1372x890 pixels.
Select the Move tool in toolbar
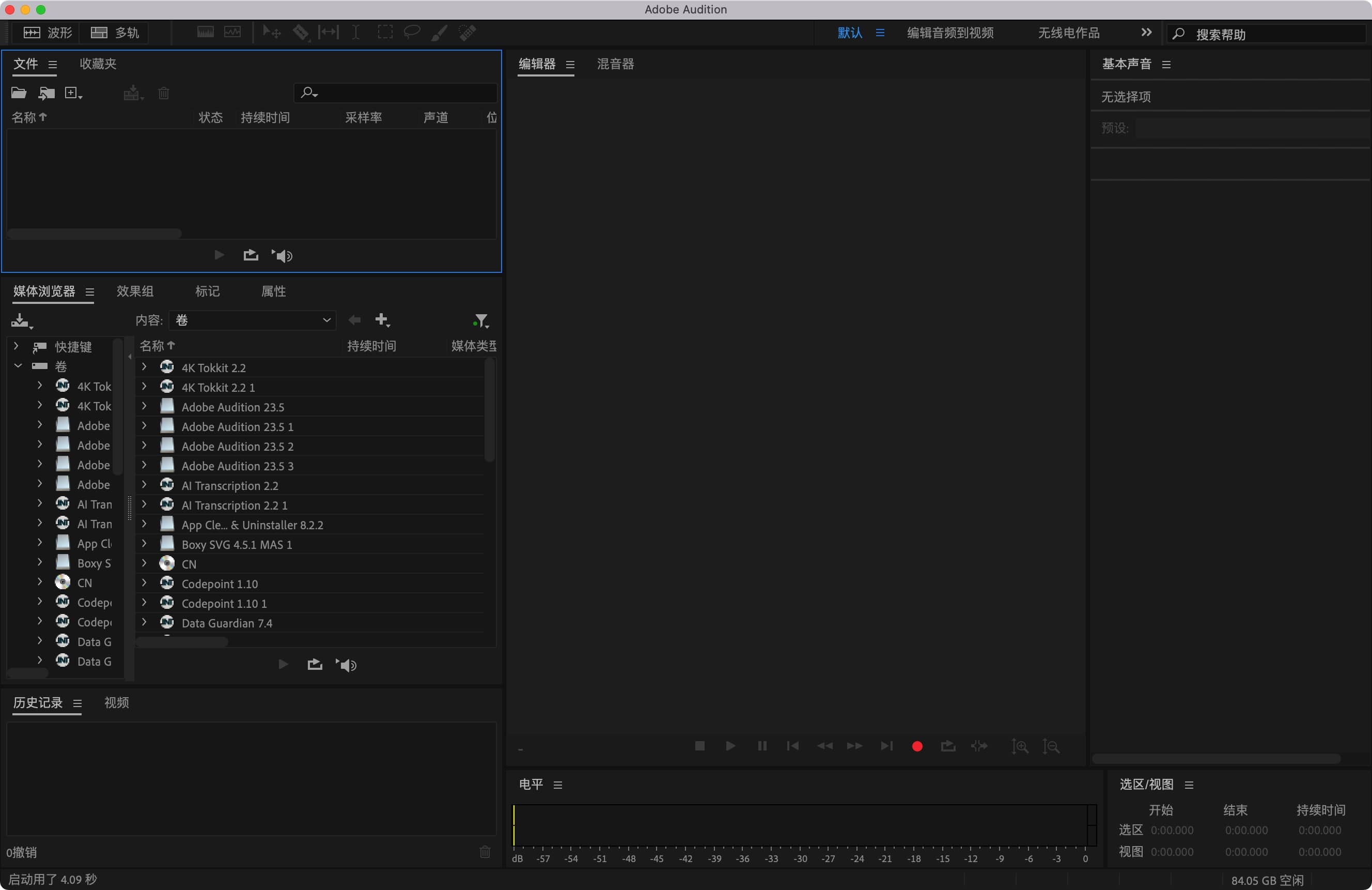272,32
